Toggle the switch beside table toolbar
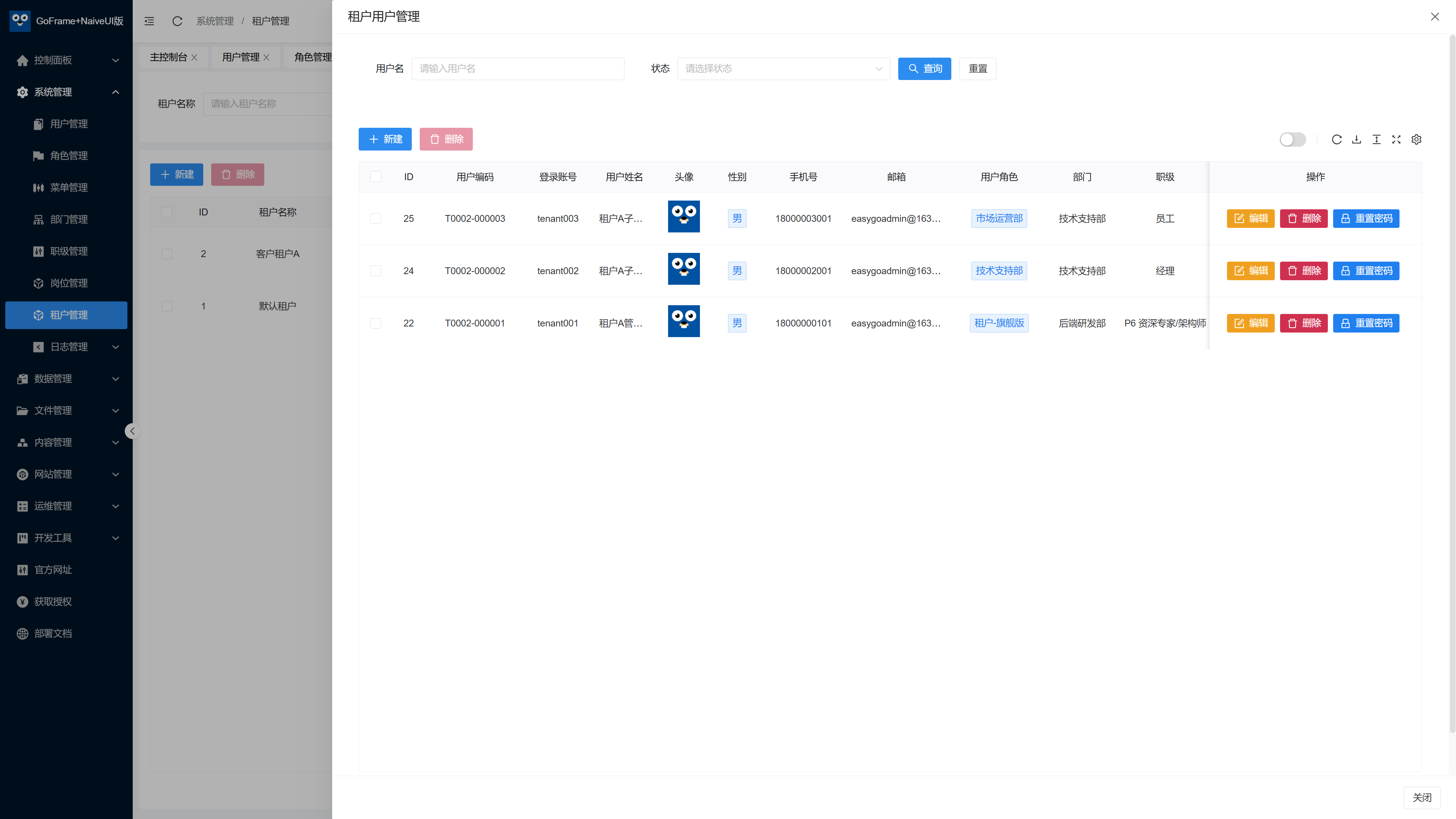This screenshot has height=819, width=1456. pyautogui.click(x=1292, y=140)
